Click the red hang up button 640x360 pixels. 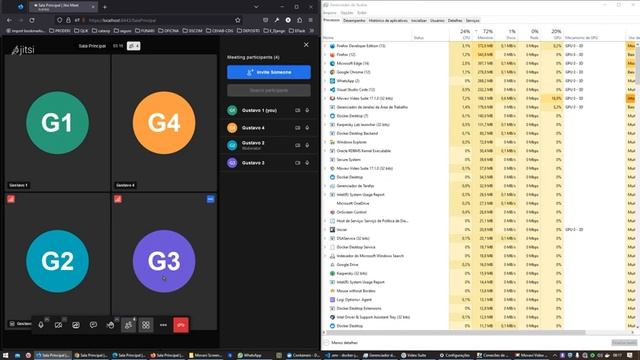pos(181,325)
